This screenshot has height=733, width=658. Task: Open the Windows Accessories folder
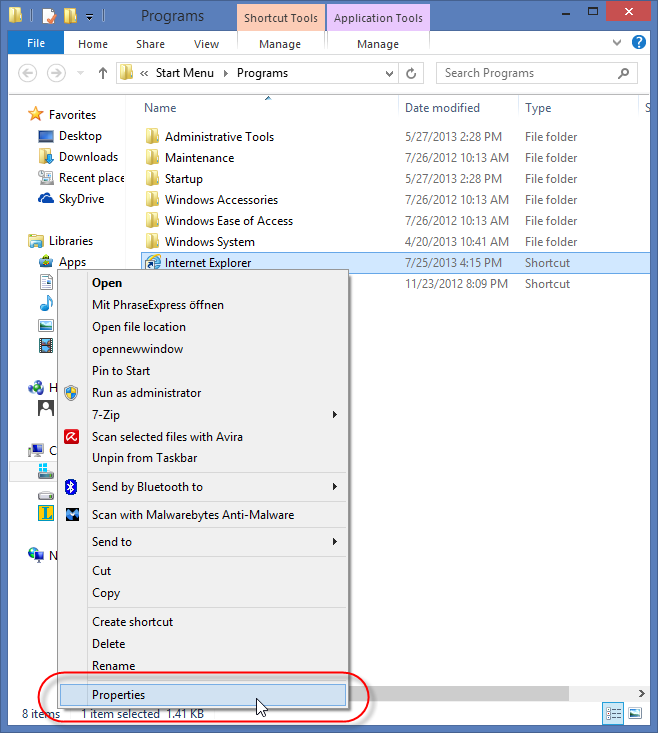coord(221,200)
